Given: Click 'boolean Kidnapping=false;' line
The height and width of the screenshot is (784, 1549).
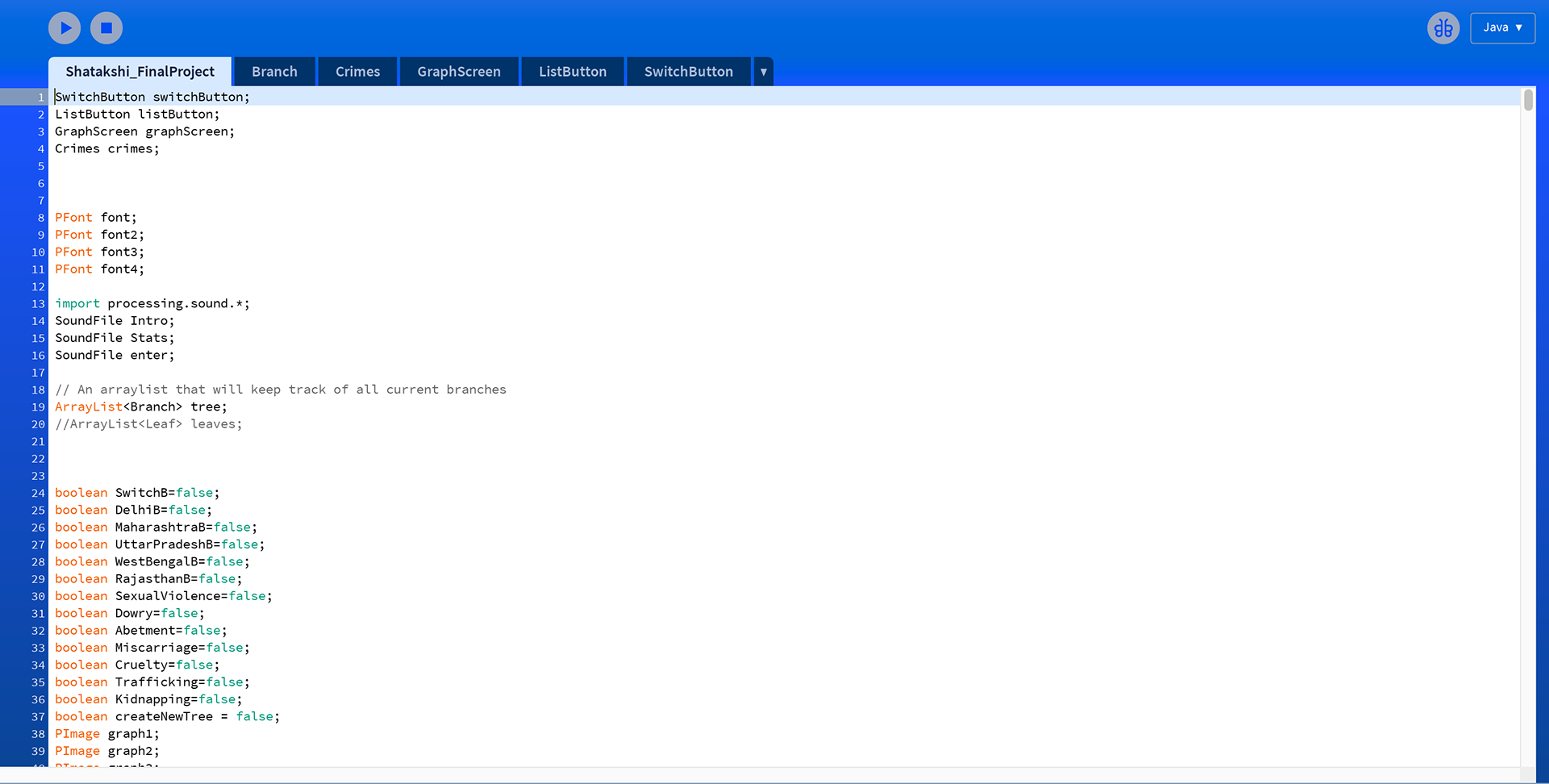Looking at the screenshot, I should tap(148, 699).
